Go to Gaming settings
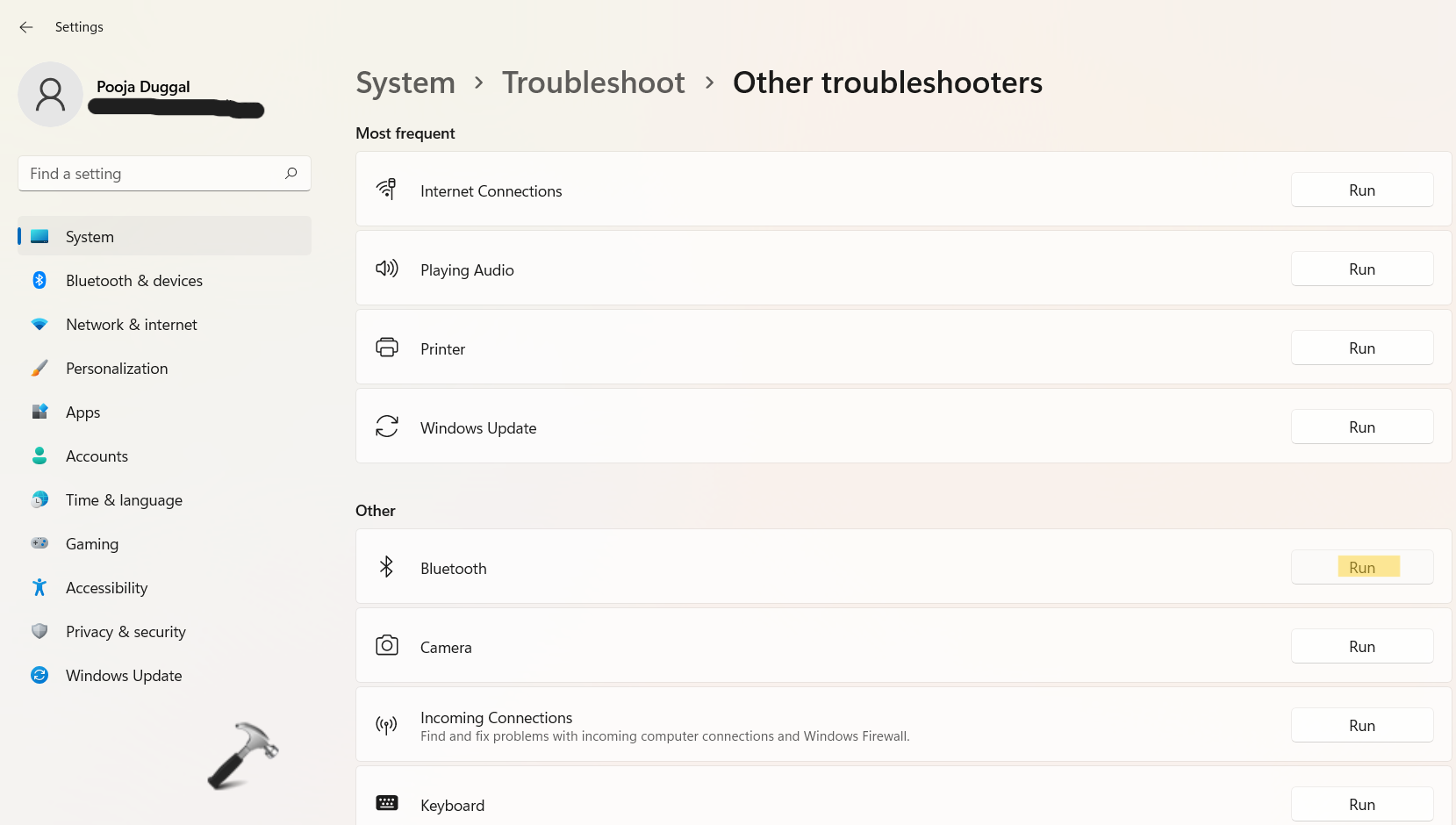This screenshot has height=825, width=1456. pyautogui.click(x=92, y=544)
